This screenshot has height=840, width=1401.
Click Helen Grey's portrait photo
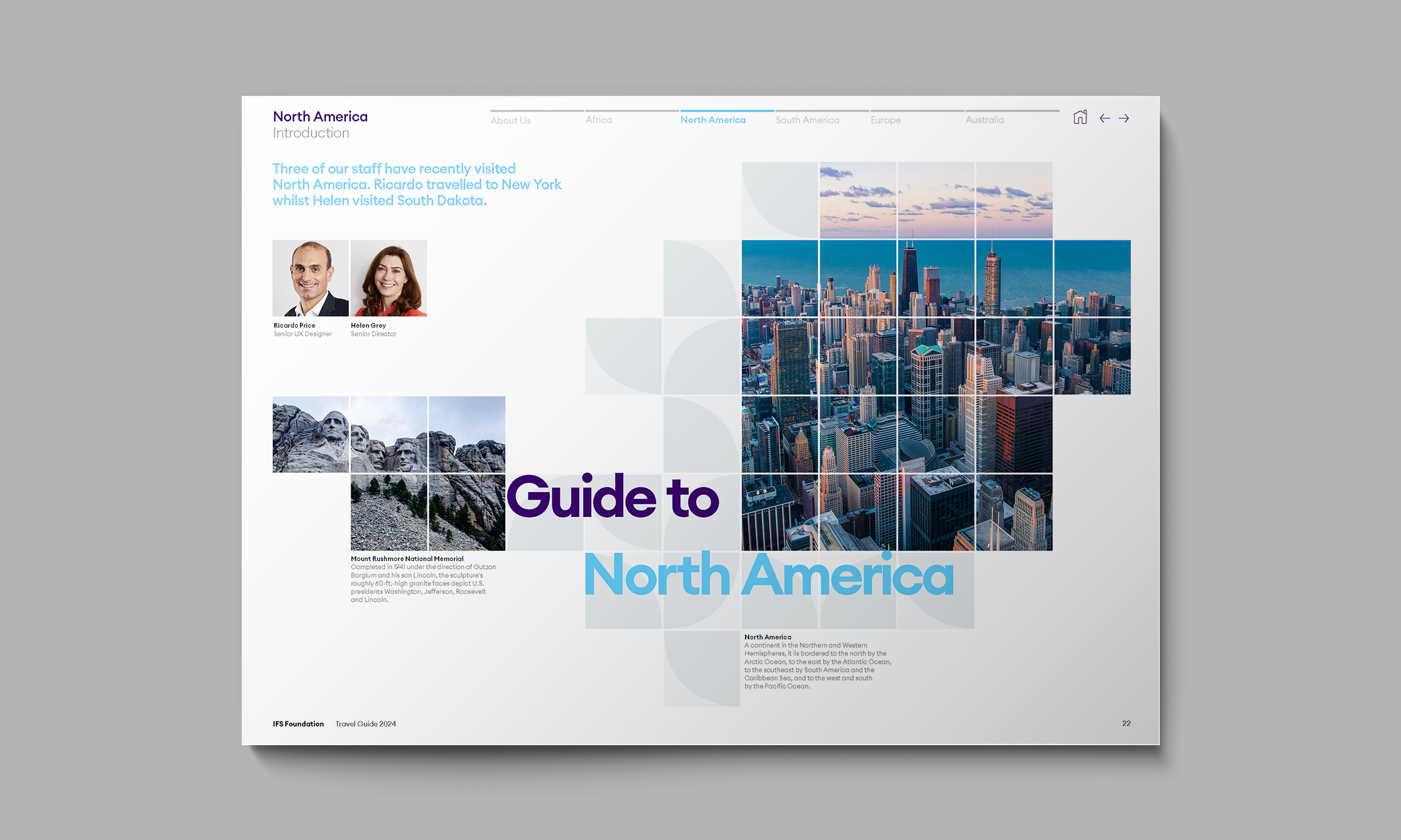pos(389,278)
